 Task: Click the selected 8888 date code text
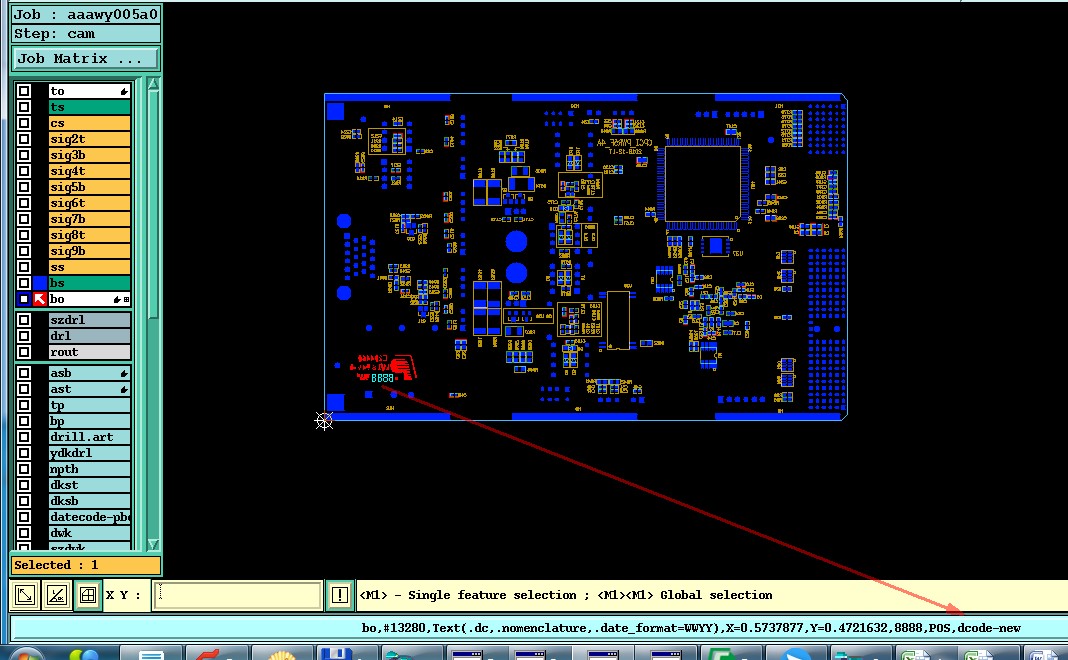(x=382, y=378)
